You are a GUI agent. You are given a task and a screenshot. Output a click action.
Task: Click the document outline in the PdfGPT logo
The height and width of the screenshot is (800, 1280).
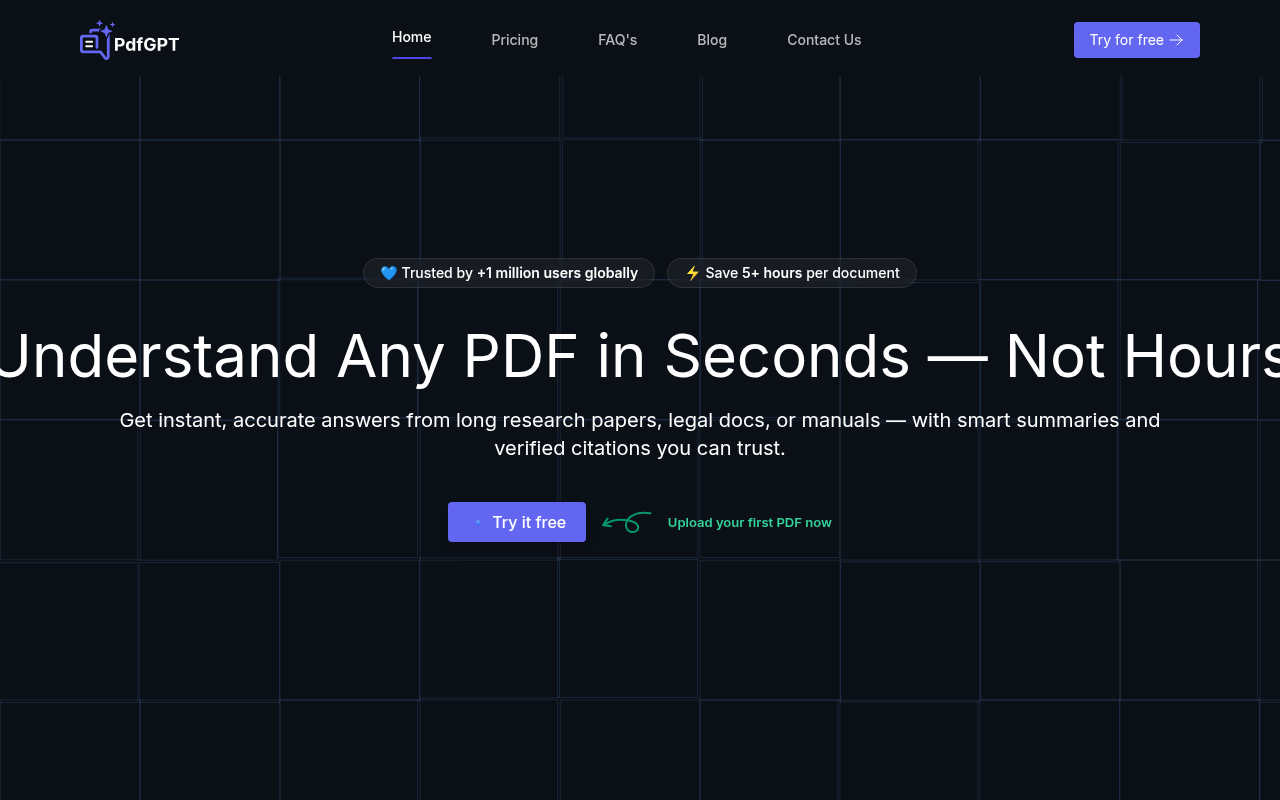click(x=90, y=44)
